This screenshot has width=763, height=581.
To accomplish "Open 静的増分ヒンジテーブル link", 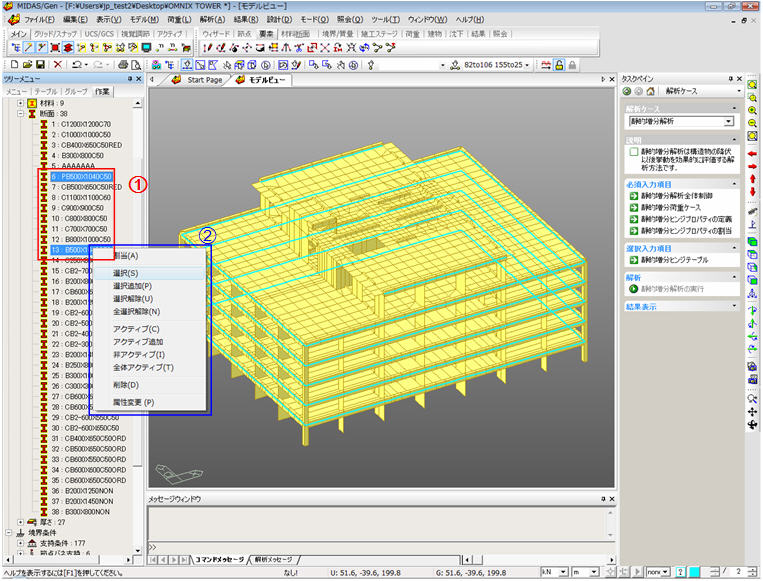I will [674, 260].
